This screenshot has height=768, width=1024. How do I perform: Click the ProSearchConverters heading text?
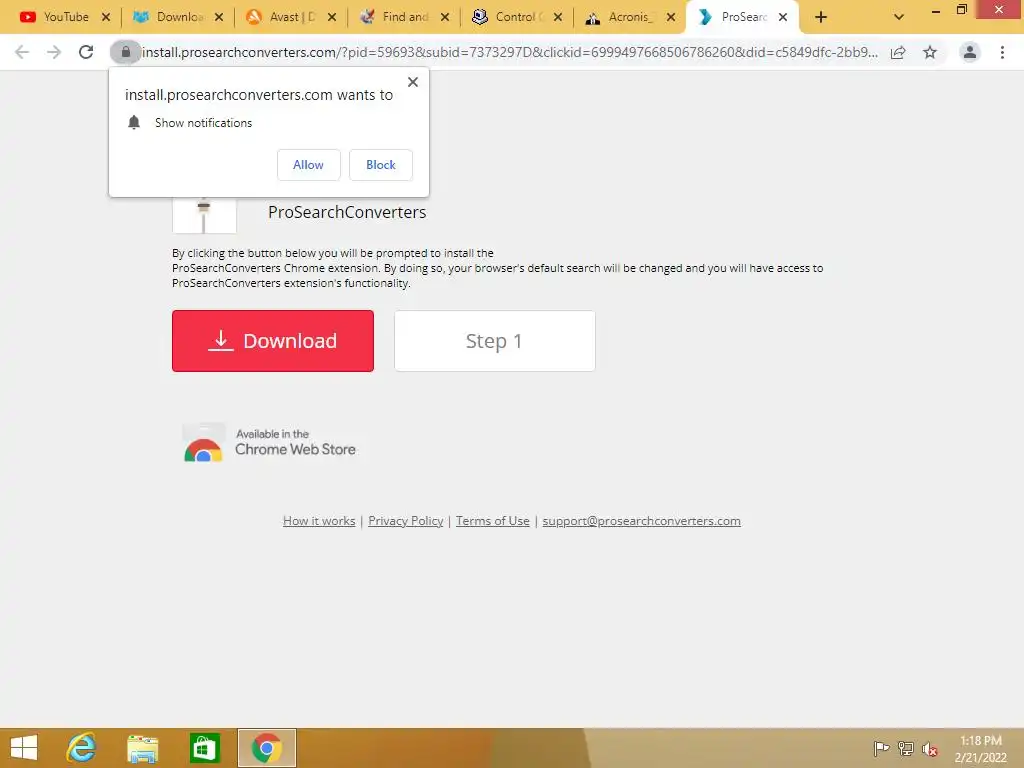(x=347, y=212)
